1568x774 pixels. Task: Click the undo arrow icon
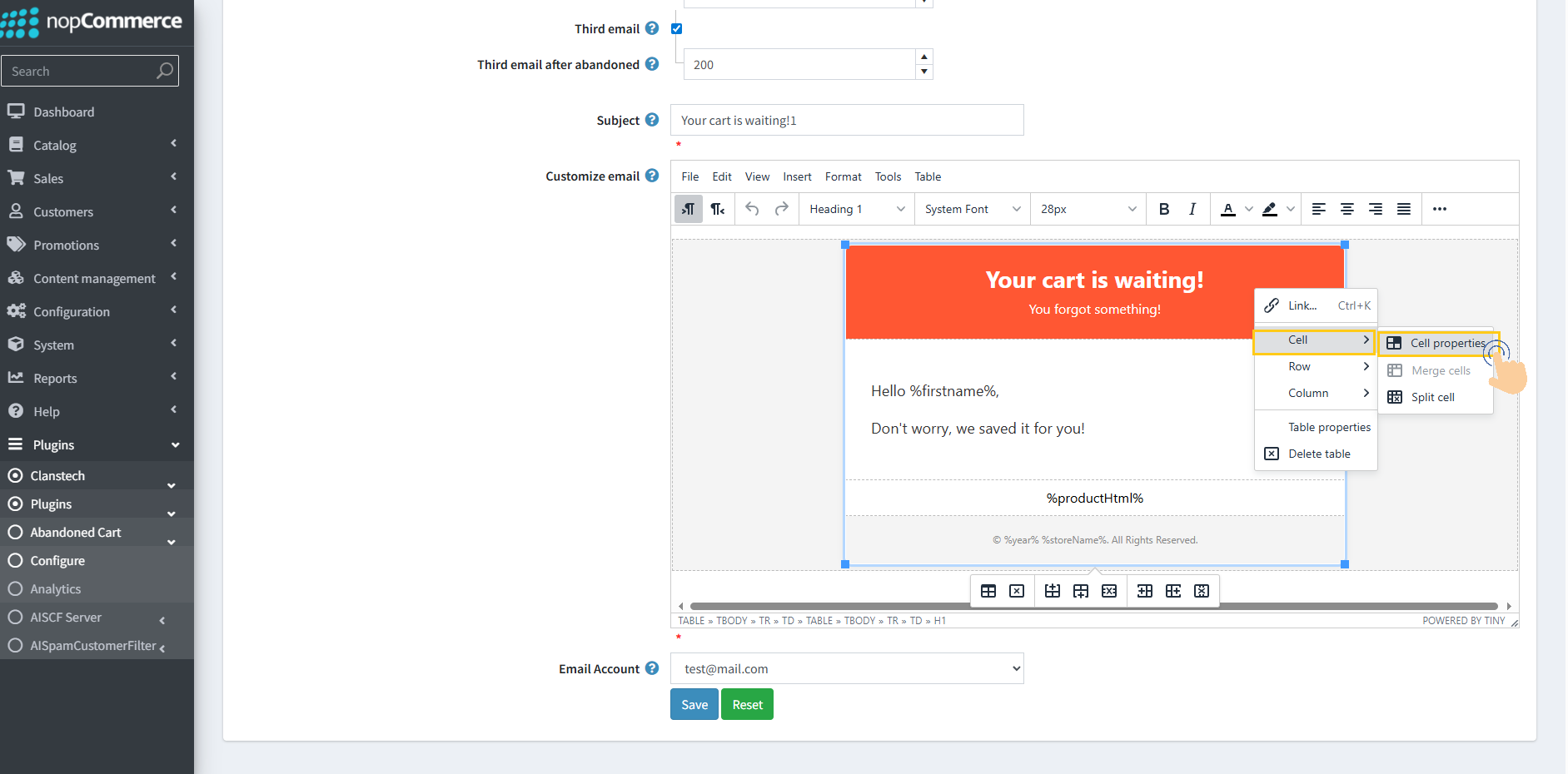tap(752, 209)
